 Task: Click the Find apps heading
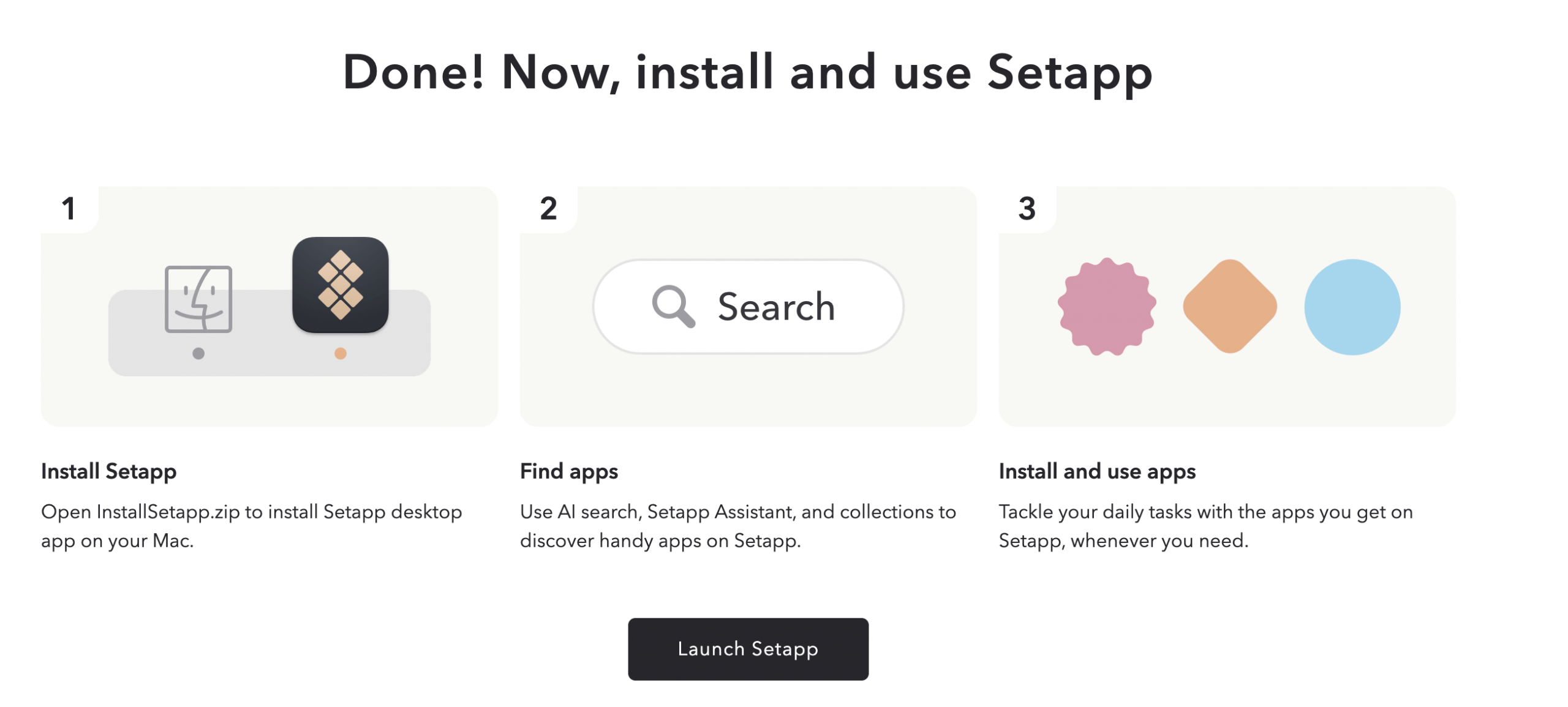pyautogui.click(x=568, y=471)
